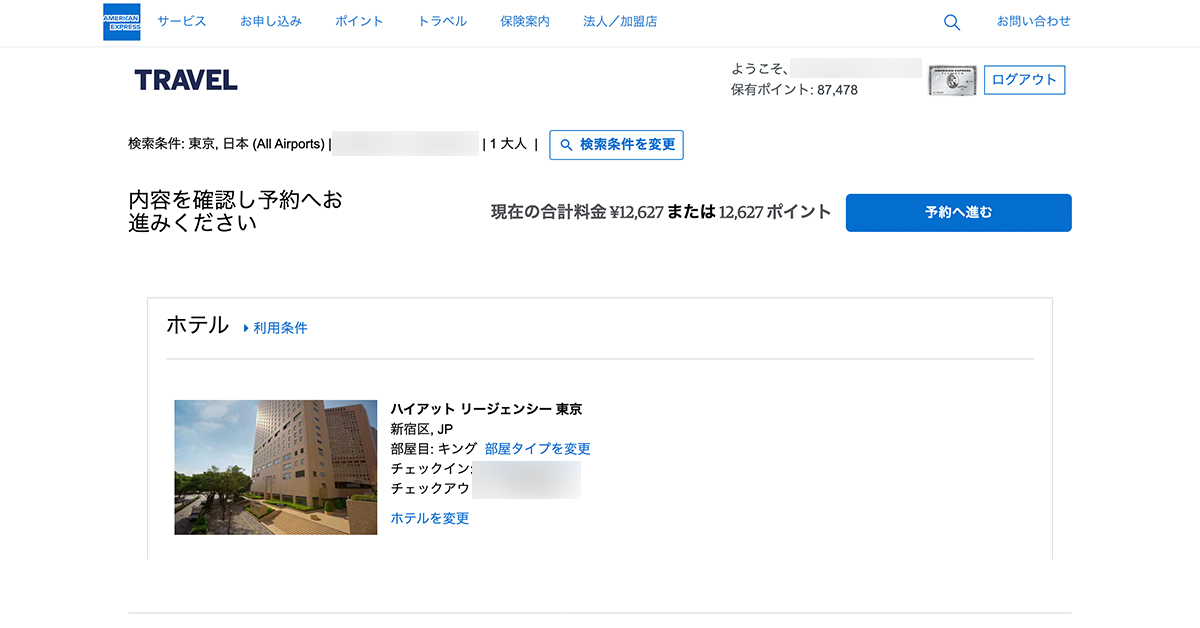
Task: Click the platinum card image
Action: [952, 81]
